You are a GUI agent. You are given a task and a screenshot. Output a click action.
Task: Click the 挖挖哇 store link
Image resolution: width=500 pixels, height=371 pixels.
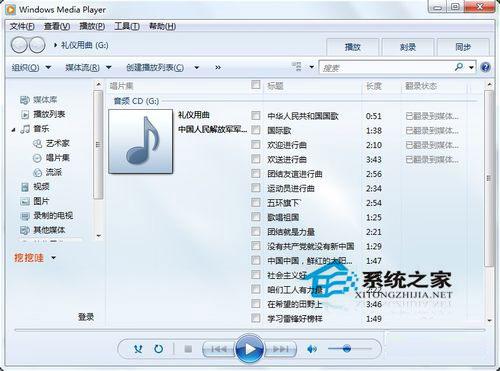(x=29, y=258)
